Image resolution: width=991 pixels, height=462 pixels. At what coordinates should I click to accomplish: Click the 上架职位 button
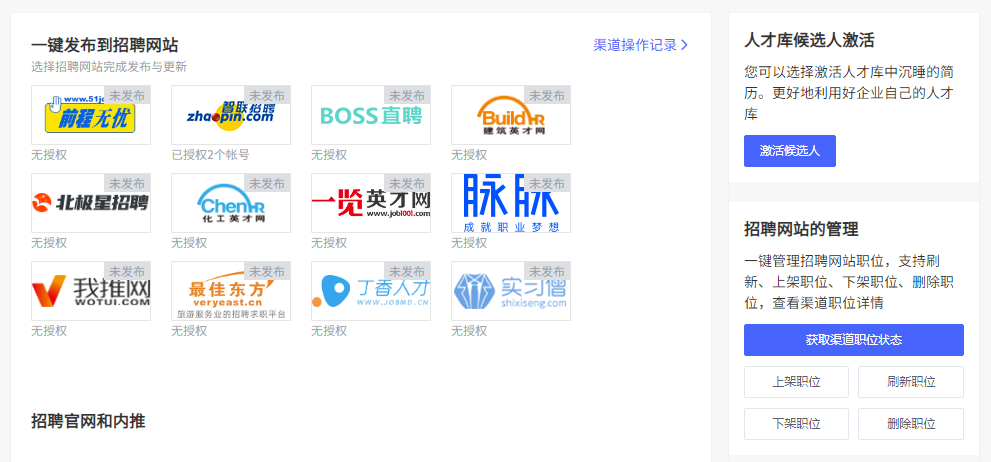click(796, 382)
